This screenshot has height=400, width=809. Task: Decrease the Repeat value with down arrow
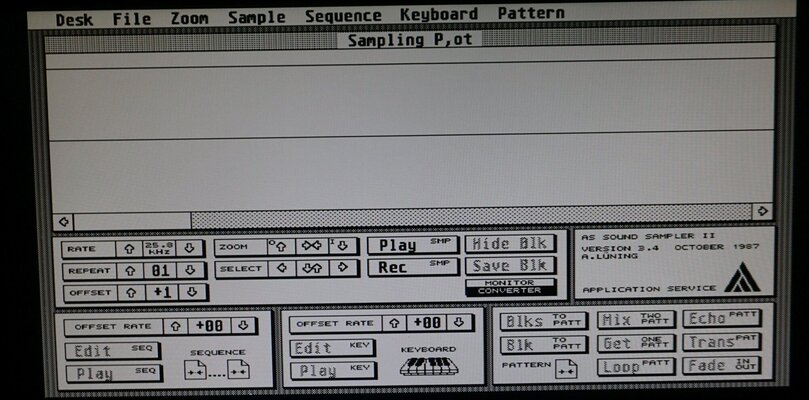tap(191, 271)
